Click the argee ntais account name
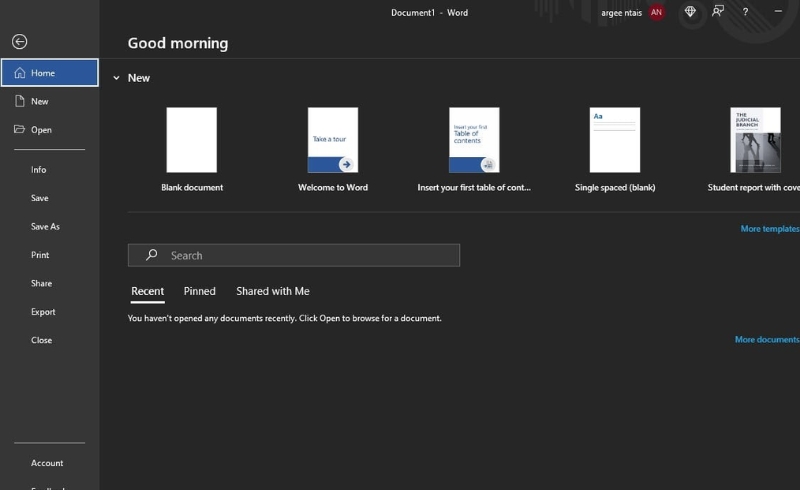 coord(621,13)
